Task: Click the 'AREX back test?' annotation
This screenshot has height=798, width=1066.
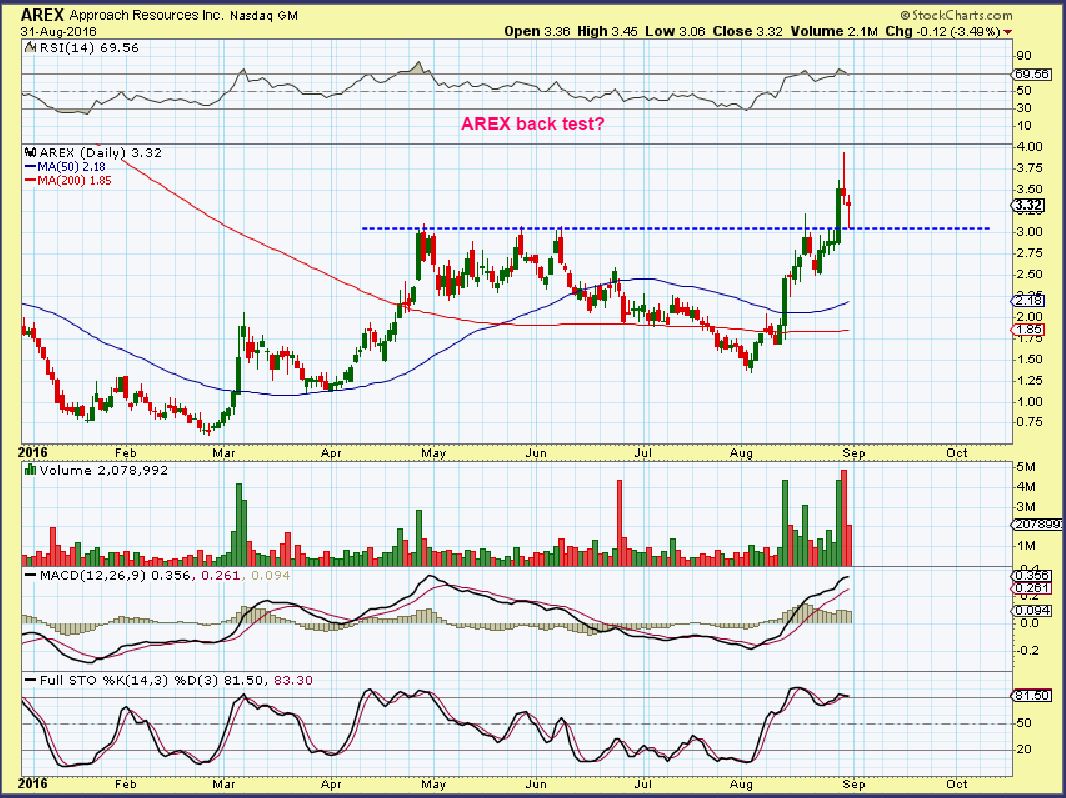Action: [532, 124]
